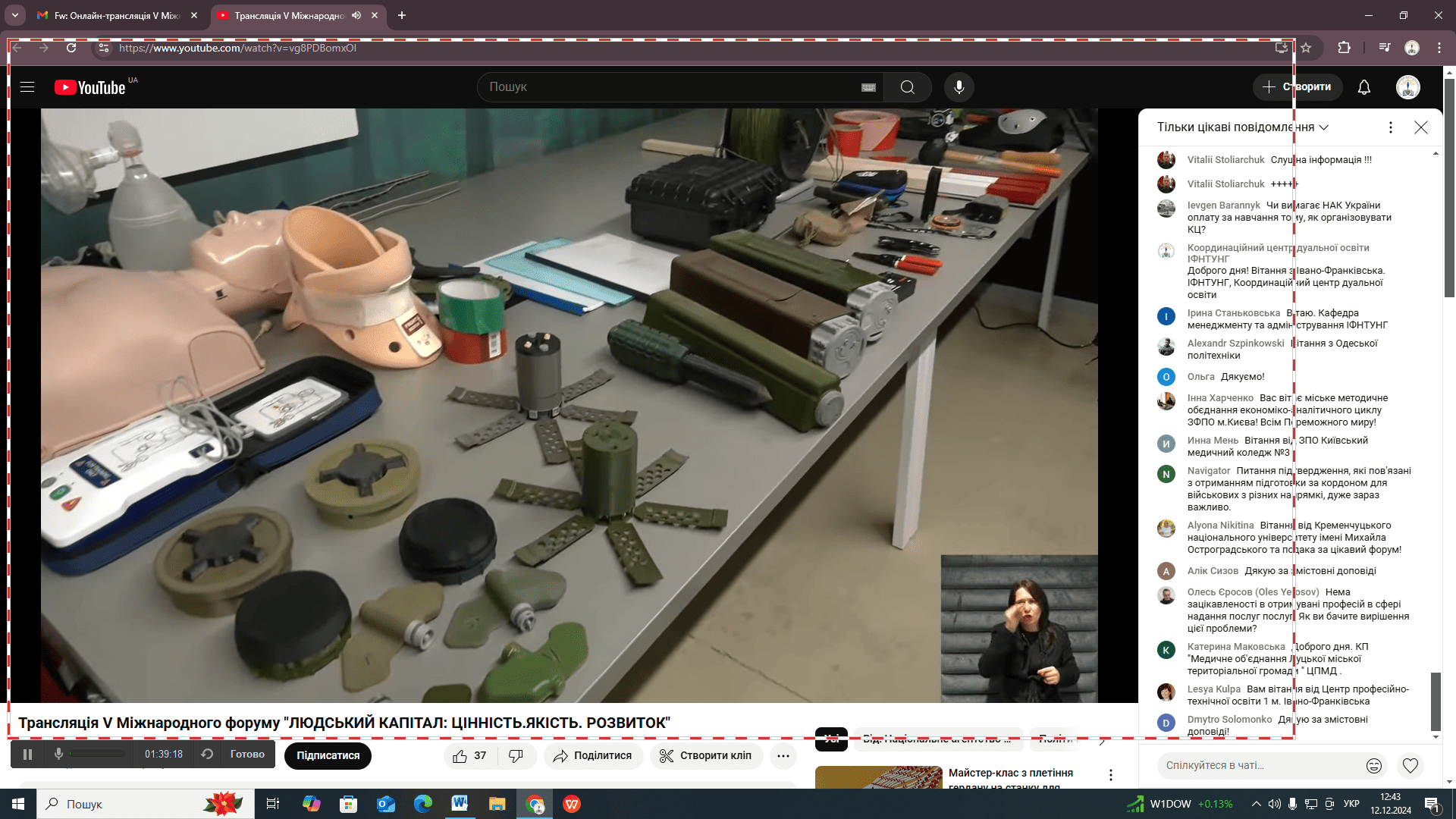Open the chat panel three-dot options

tap(1390, 127)
